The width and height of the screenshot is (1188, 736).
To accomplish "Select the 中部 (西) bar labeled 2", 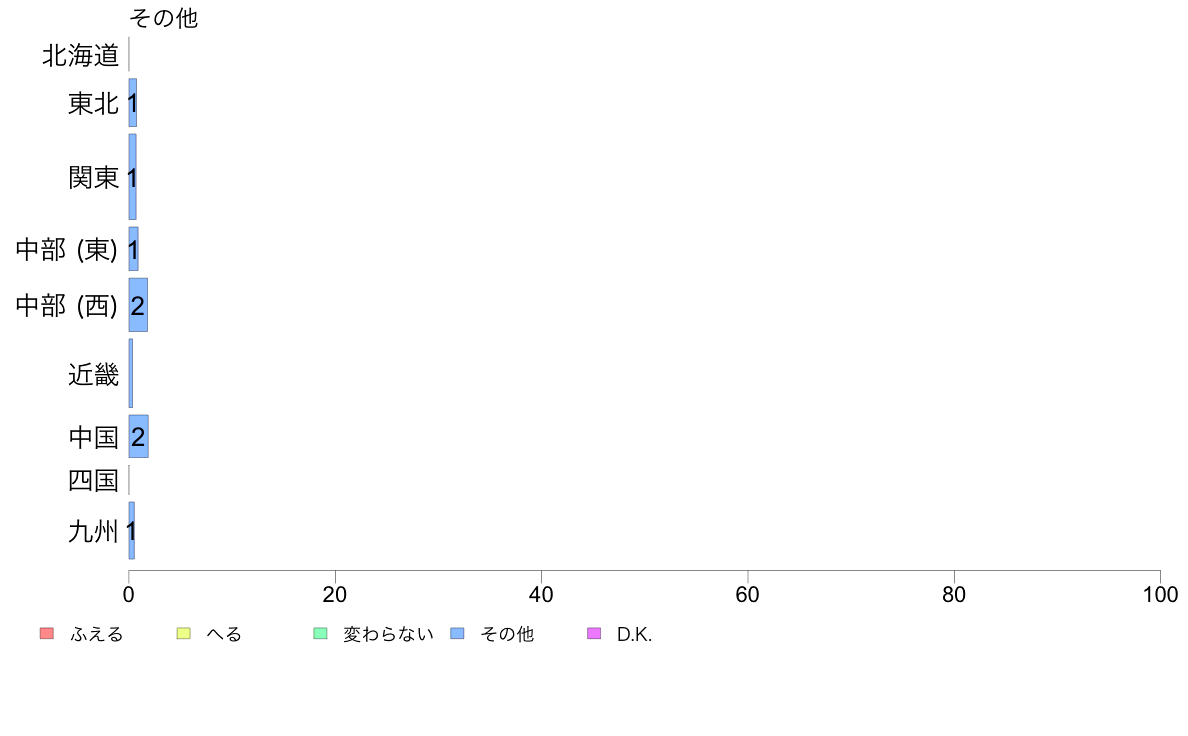I will click(138, 305).
